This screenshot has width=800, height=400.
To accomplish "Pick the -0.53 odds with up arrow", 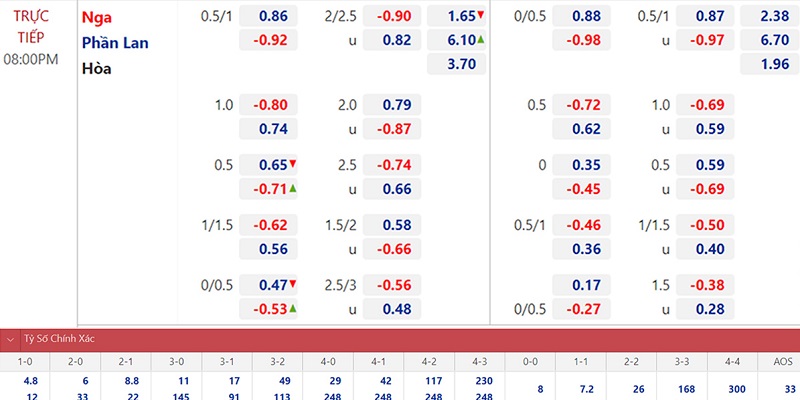I will pyautogui.click(x=268, y=309).
